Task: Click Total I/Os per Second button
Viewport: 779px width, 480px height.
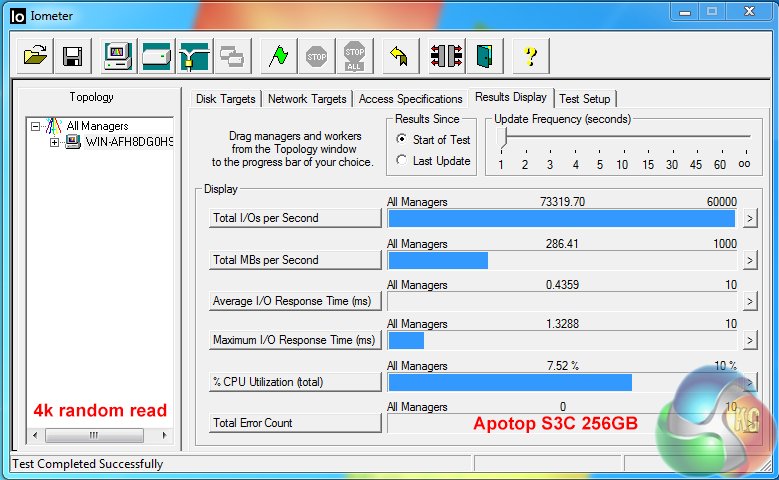Action: [x=295, y=218]
